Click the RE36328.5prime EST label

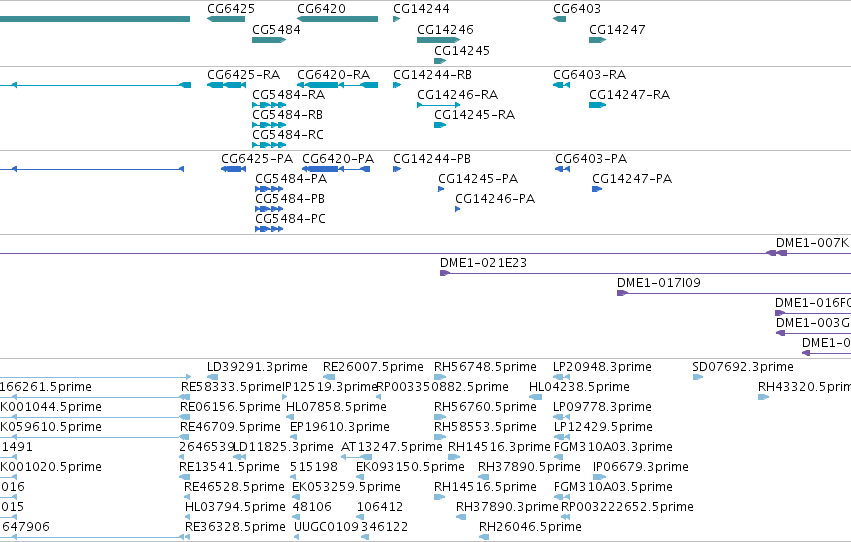pyautogui.click(x=236, y=528)
